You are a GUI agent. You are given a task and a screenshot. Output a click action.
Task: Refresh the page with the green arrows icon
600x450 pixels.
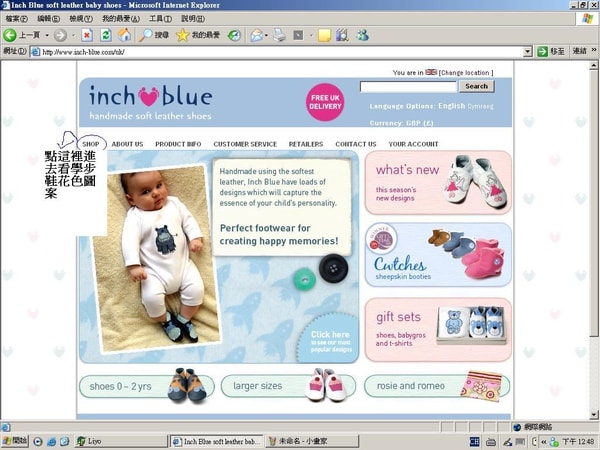pos(106,35)
